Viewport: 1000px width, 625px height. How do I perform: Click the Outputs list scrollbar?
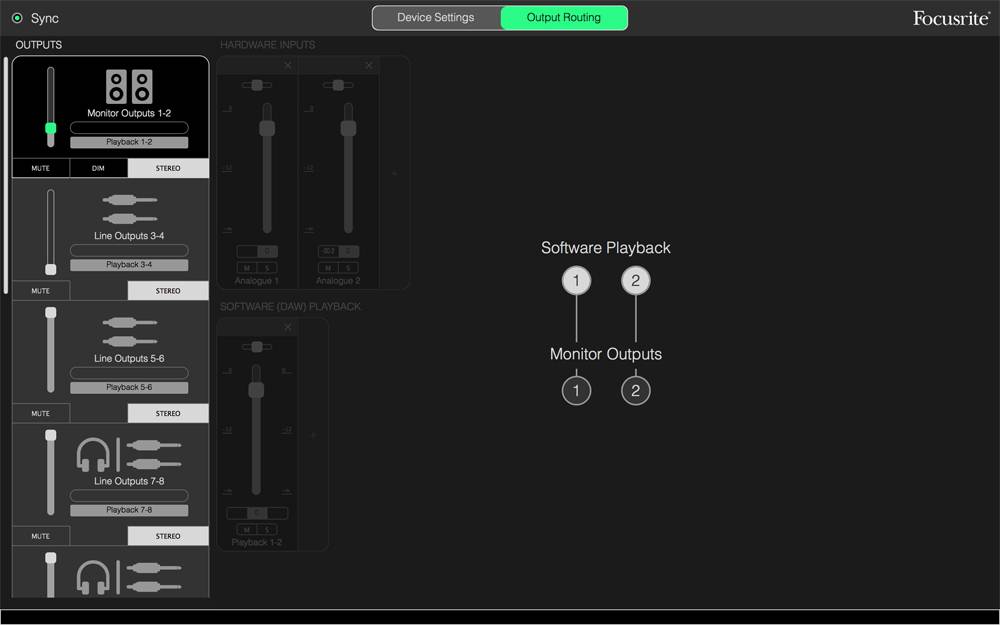click(6, 175)
